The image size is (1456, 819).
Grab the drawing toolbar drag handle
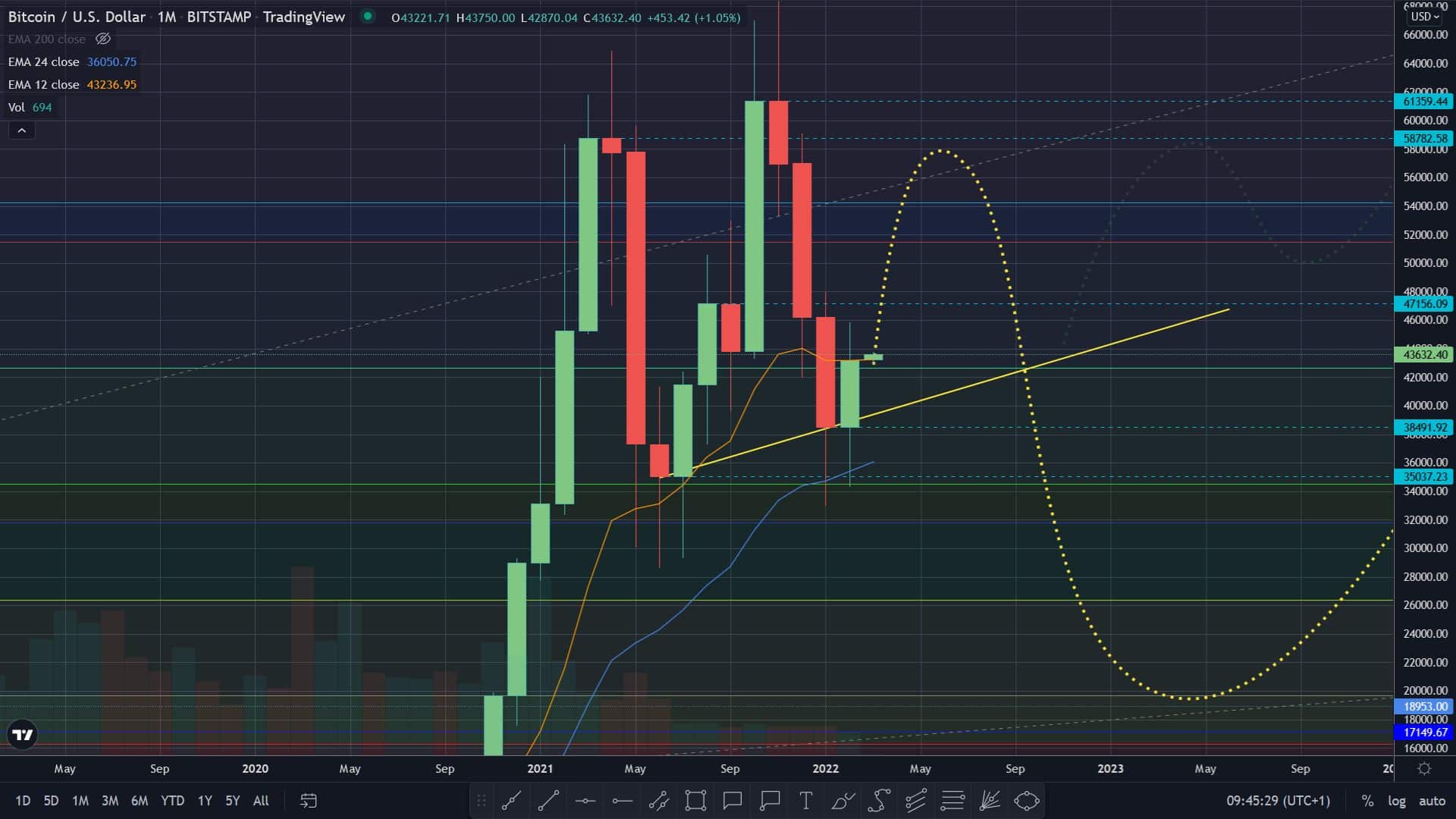click(481, 801)
